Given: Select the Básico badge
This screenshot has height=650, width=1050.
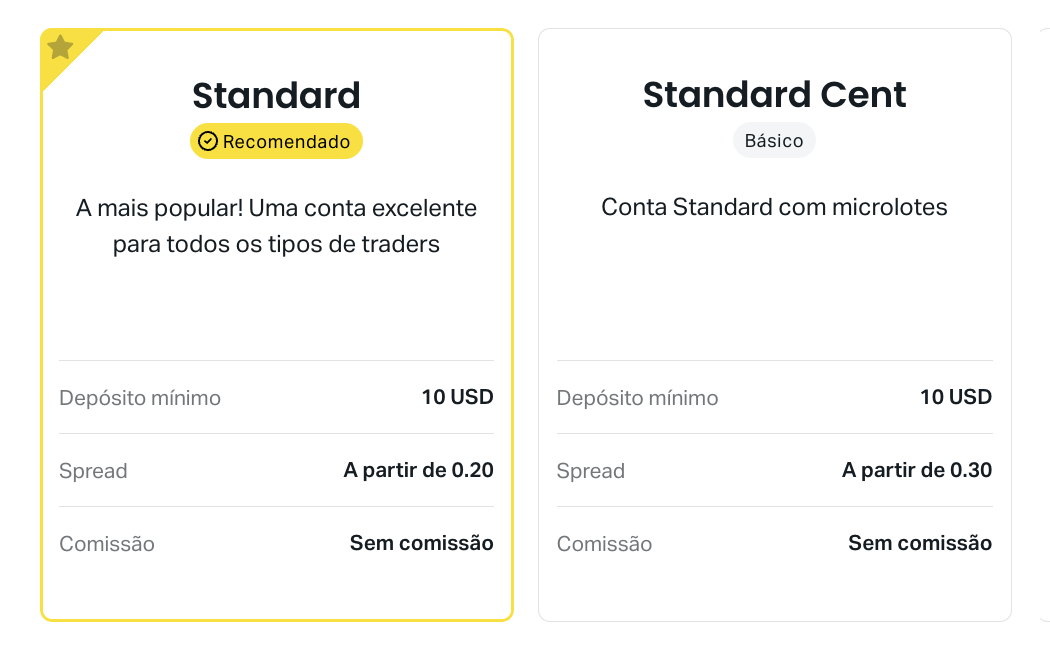Looking at the screenshot, I should tap(774, 141).
